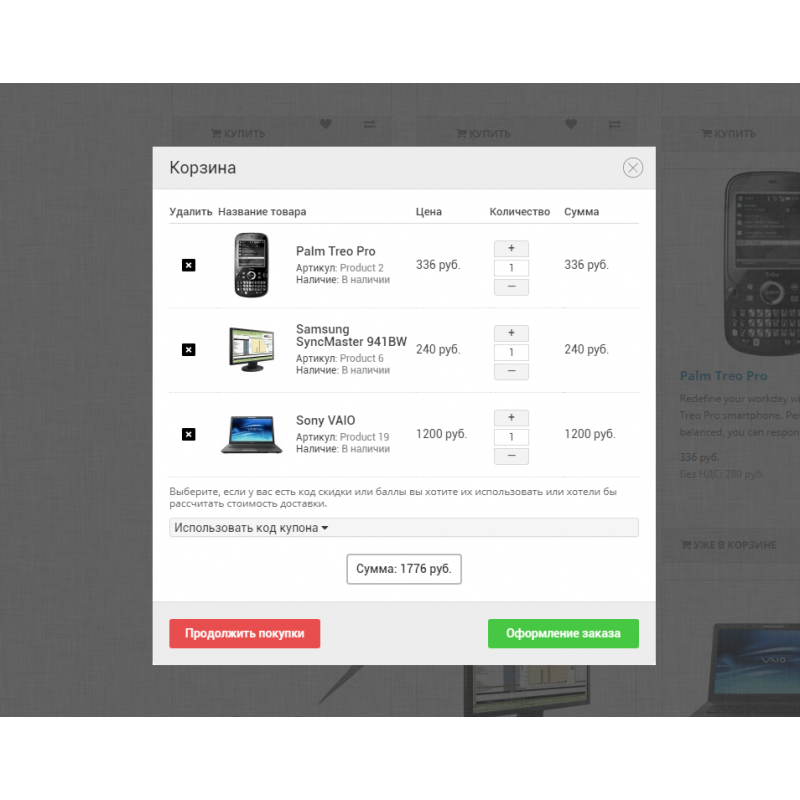
Task: Increase Samsung SyncMaster quantity with plus button
Action: (x=511, y=333)
